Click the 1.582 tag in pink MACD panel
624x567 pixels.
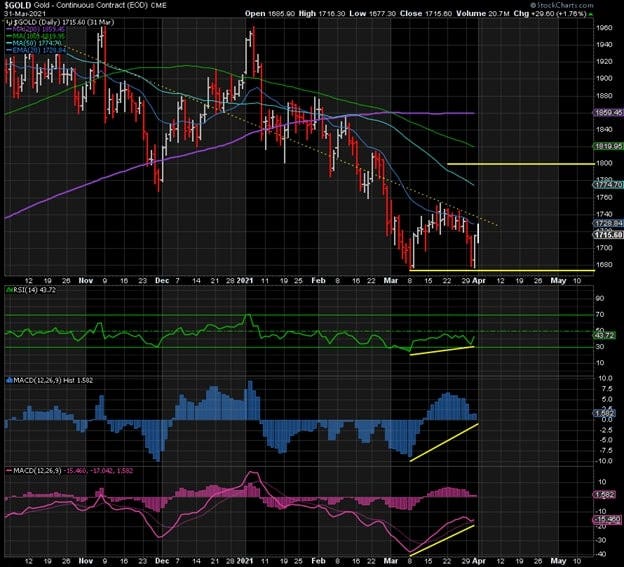(605, 495)
